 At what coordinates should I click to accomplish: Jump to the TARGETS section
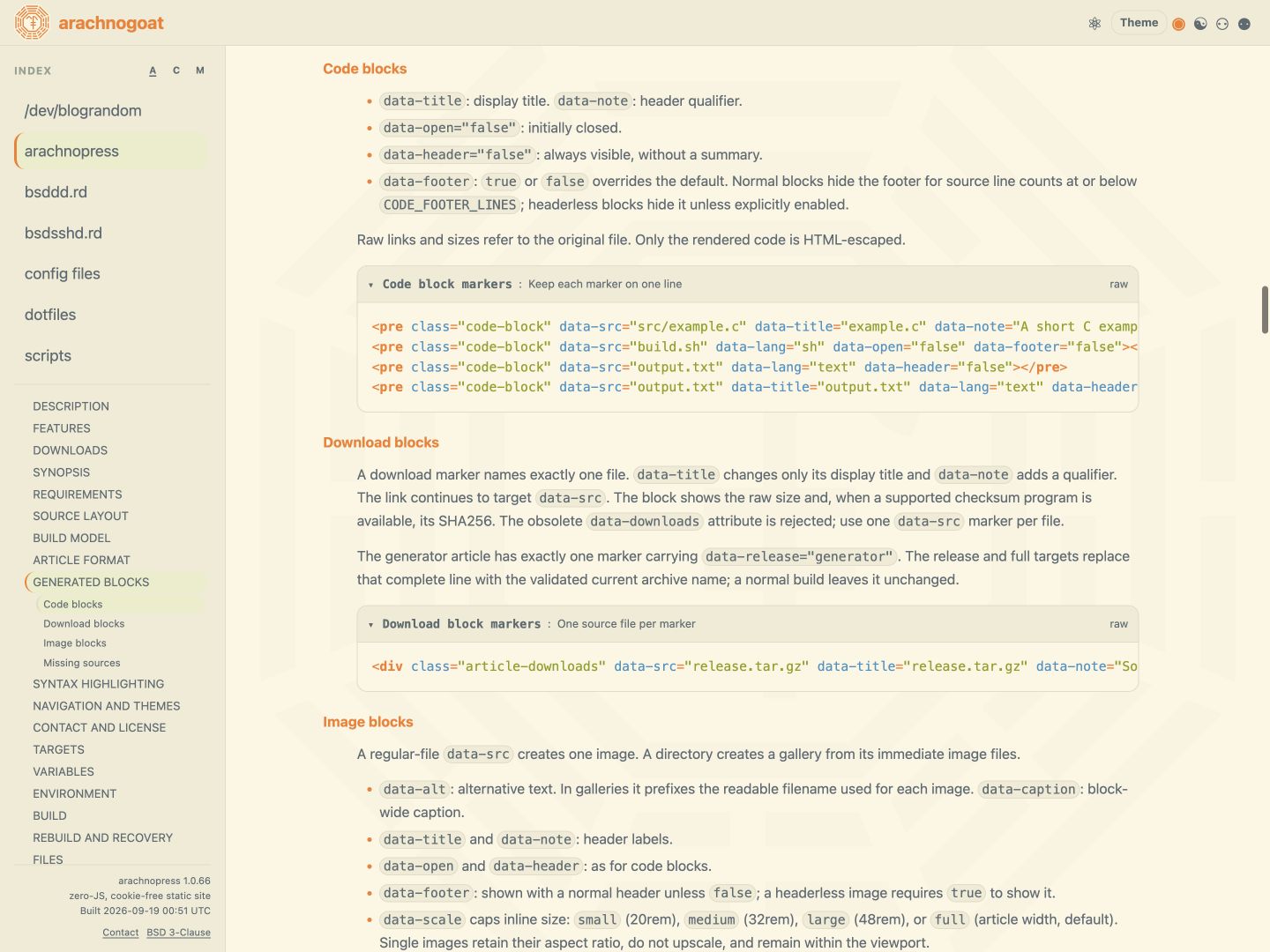coord(58,749)
